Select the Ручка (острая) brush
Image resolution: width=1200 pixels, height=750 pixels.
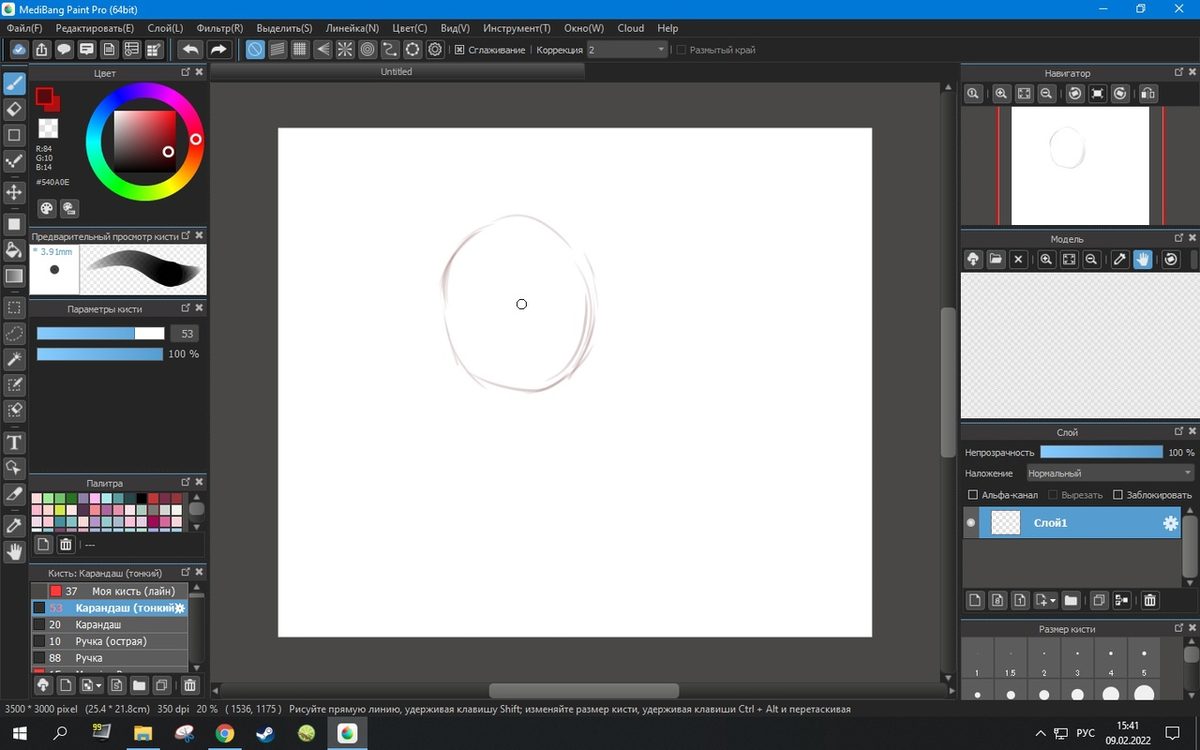[x=110, y=641]
